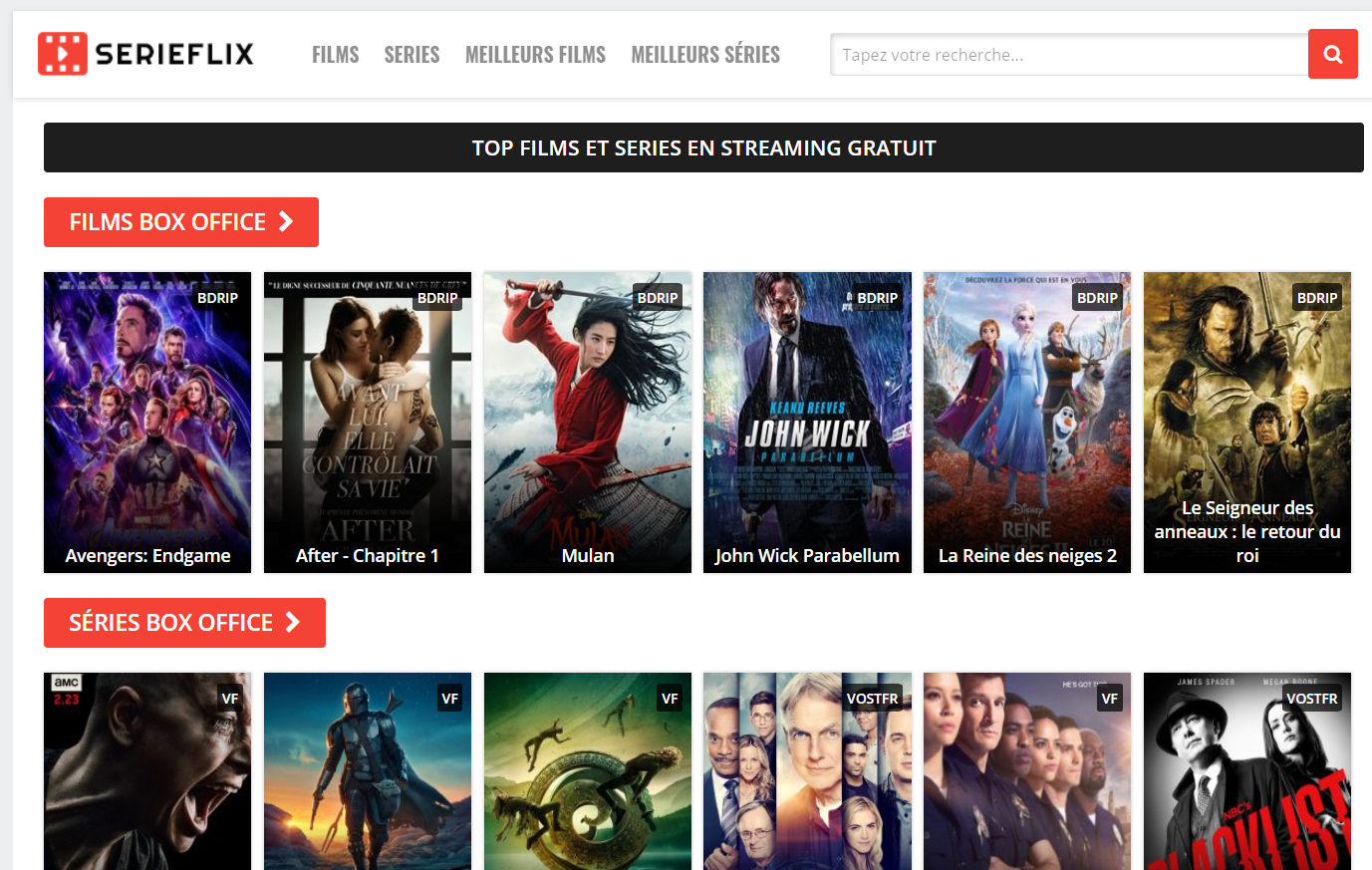Open La Reine des neiges 2 poster
The height and width of the screenshot is (870, 1372).
1027,423
